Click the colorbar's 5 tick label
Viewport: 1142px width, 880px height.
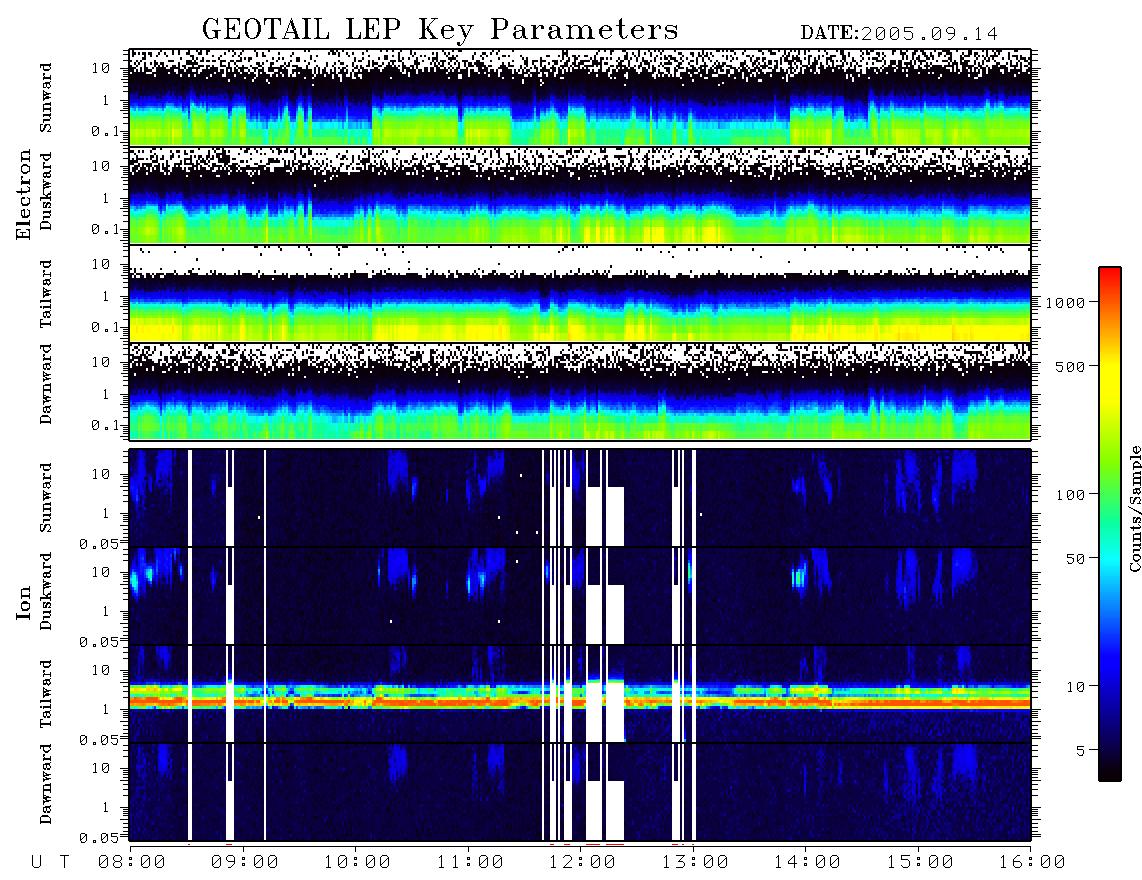tap(1080, 750)
